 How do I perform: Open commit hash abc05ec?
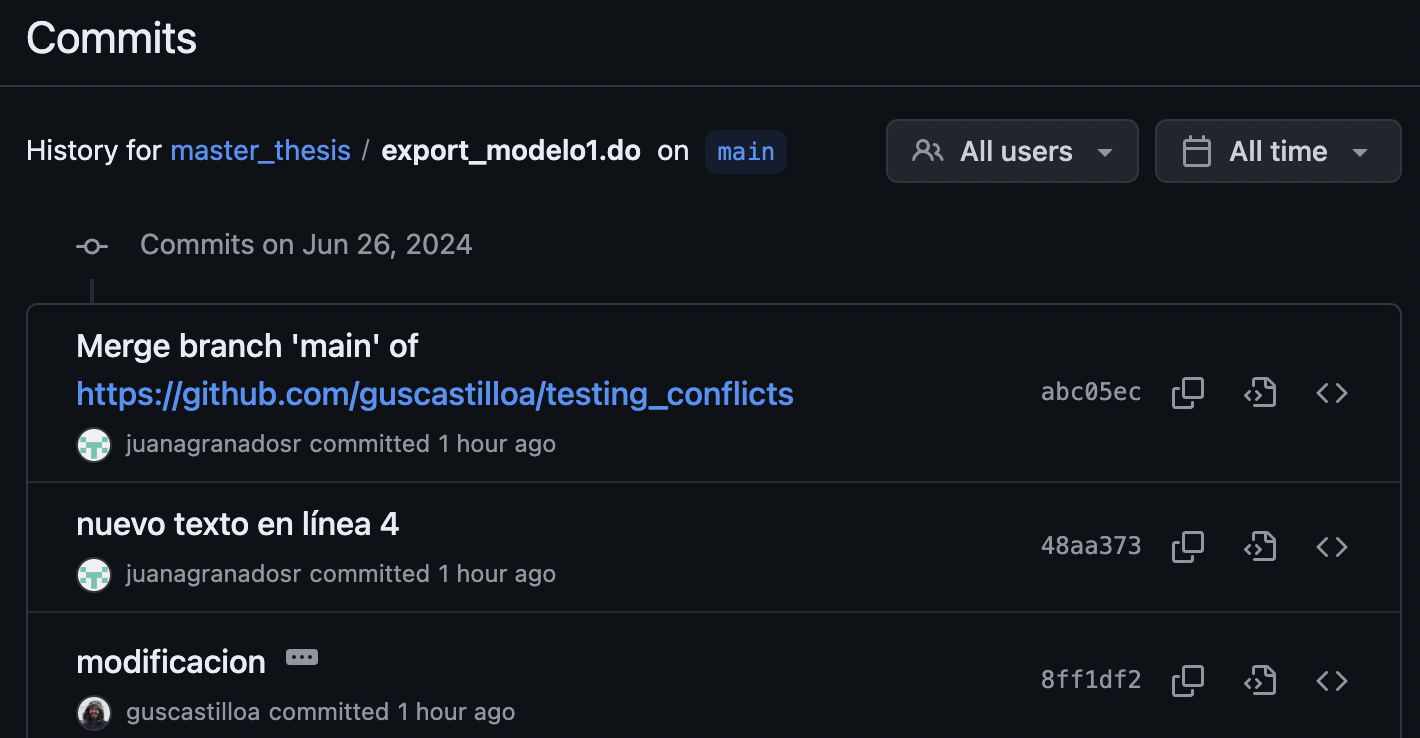(1091, 392)
